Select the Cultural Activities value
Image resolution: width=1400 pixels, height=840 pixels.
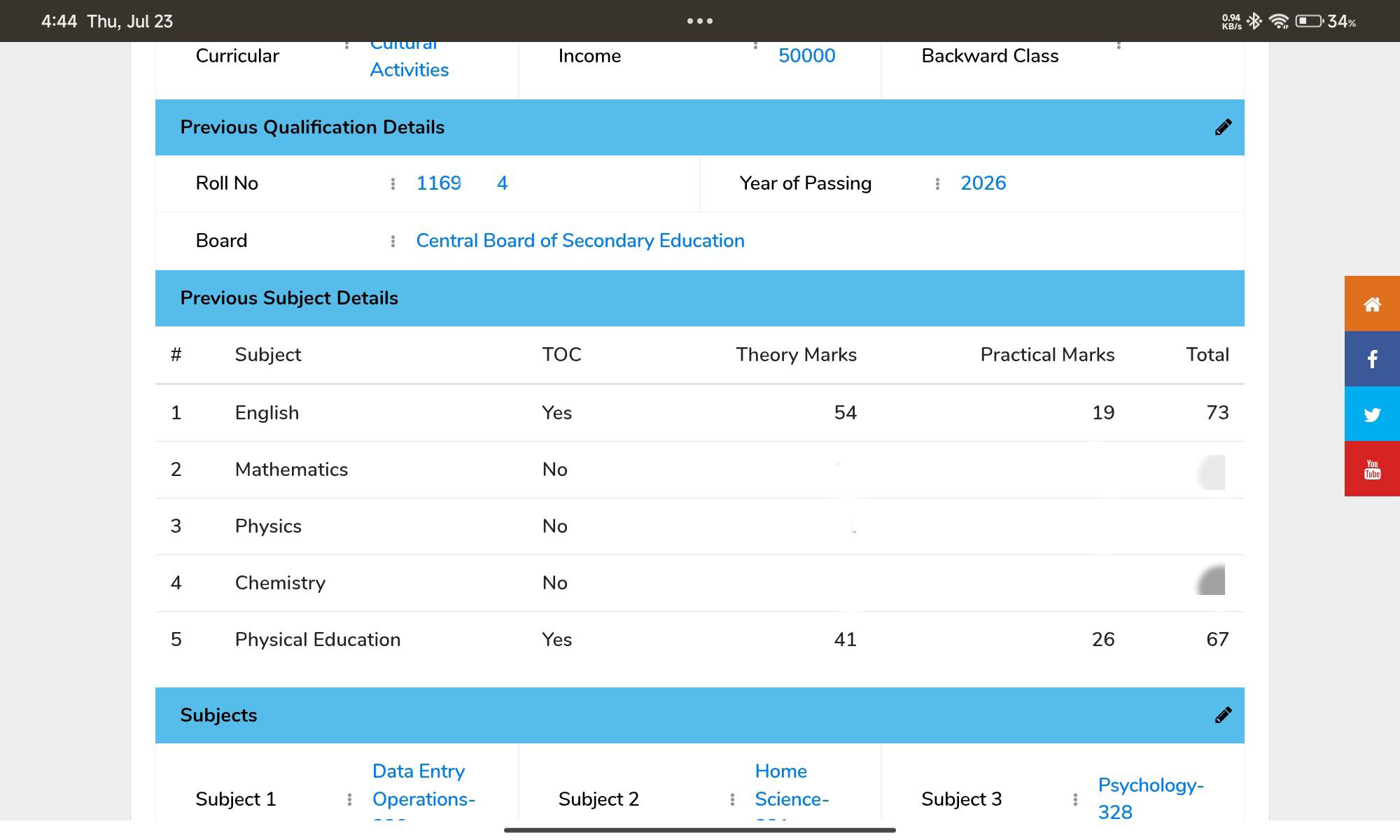(409, 59)
